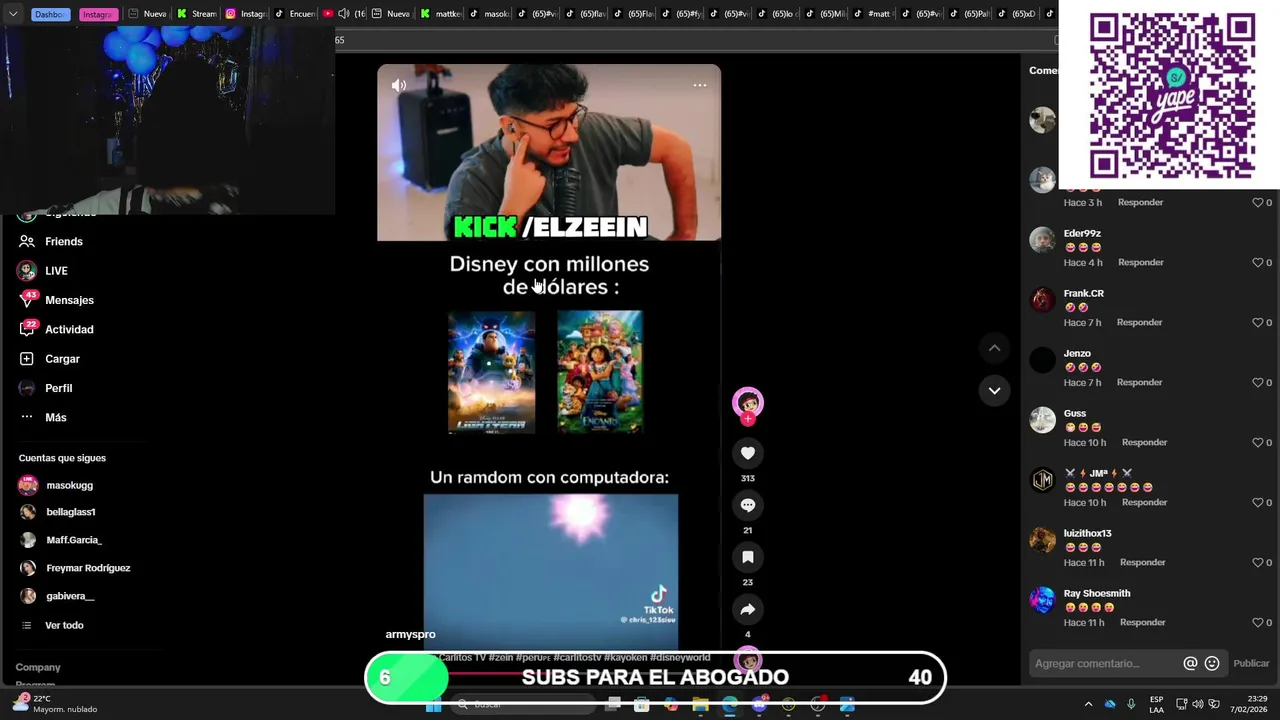Reply to luizithox13's comment

pos(1142,562)
